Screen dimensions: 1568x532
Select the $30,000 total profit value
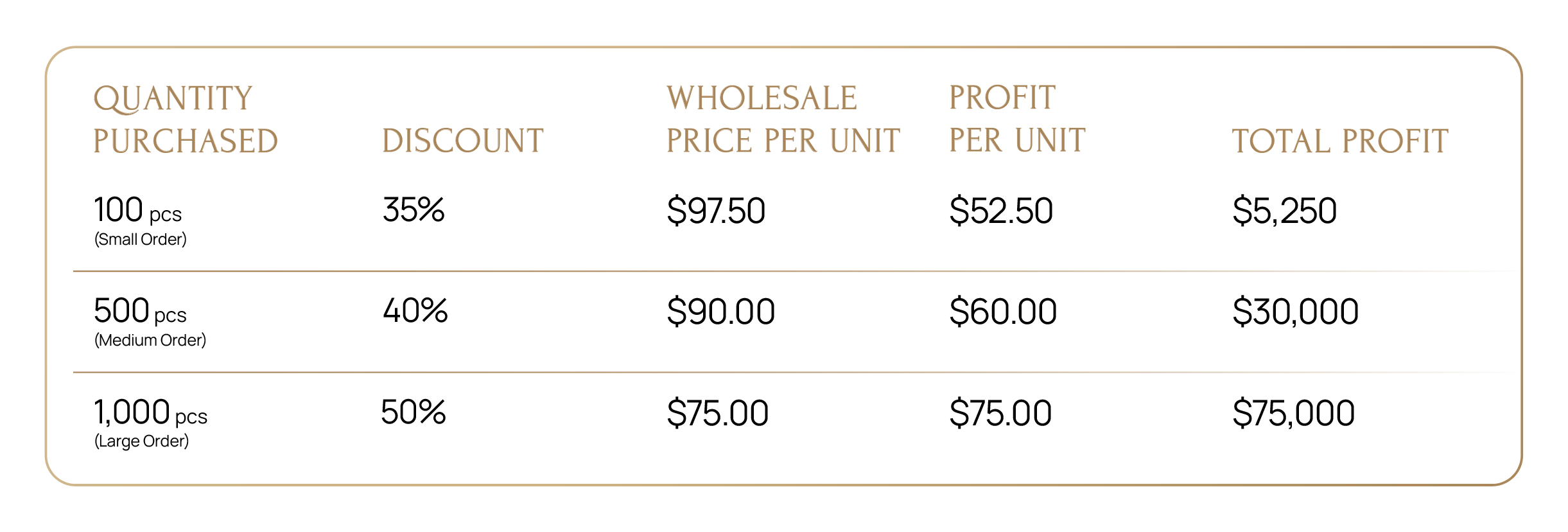(x=1295, y=312)
